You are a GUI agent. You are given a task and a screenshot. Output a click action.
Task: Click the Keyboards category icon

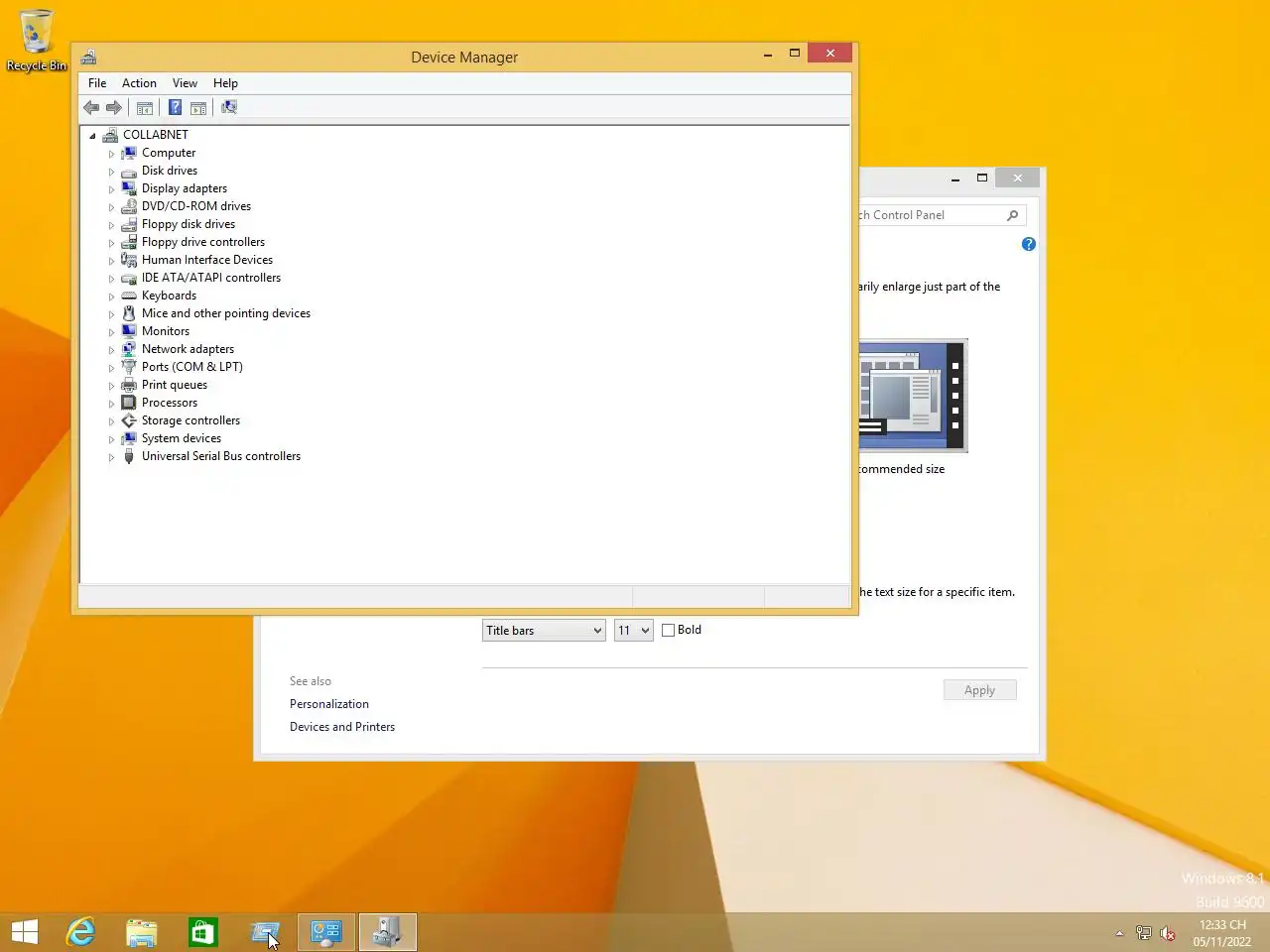(129, 296)
